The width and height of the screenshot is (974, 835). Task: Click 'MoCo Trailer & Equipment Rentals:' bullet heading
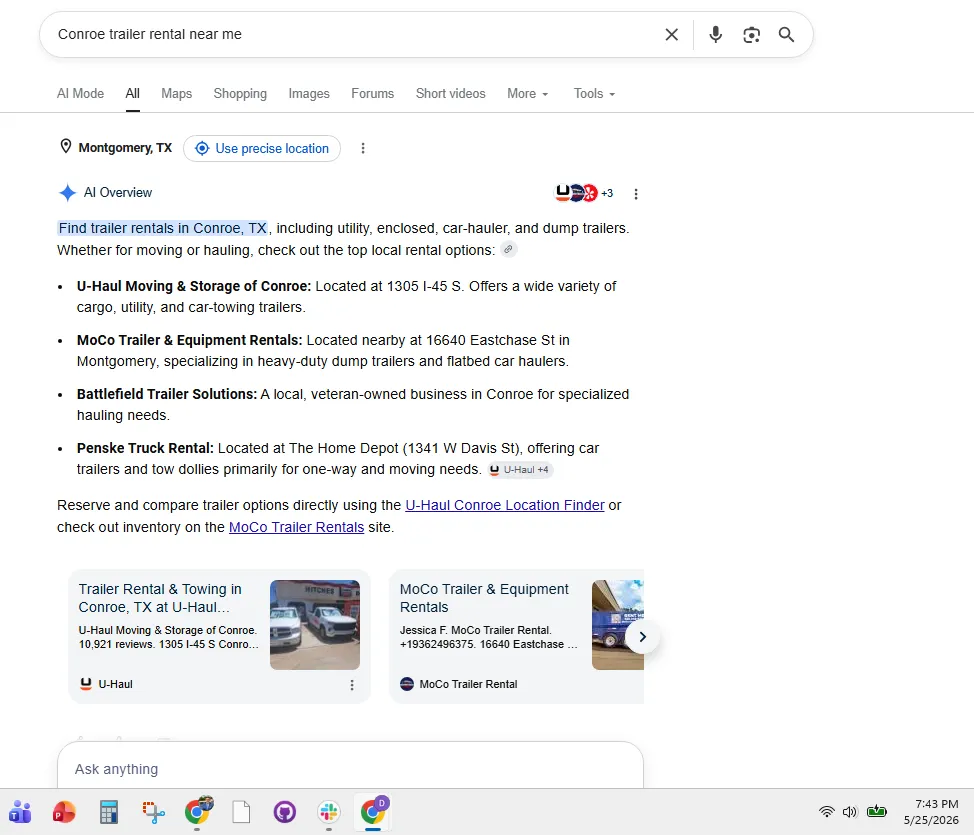click(189, 340)
